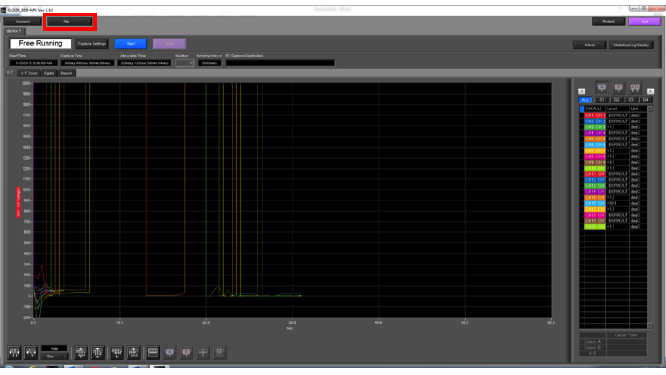Screen dimensions: 666x375
Task: Click the Connect button
Action: coord(23,21)
